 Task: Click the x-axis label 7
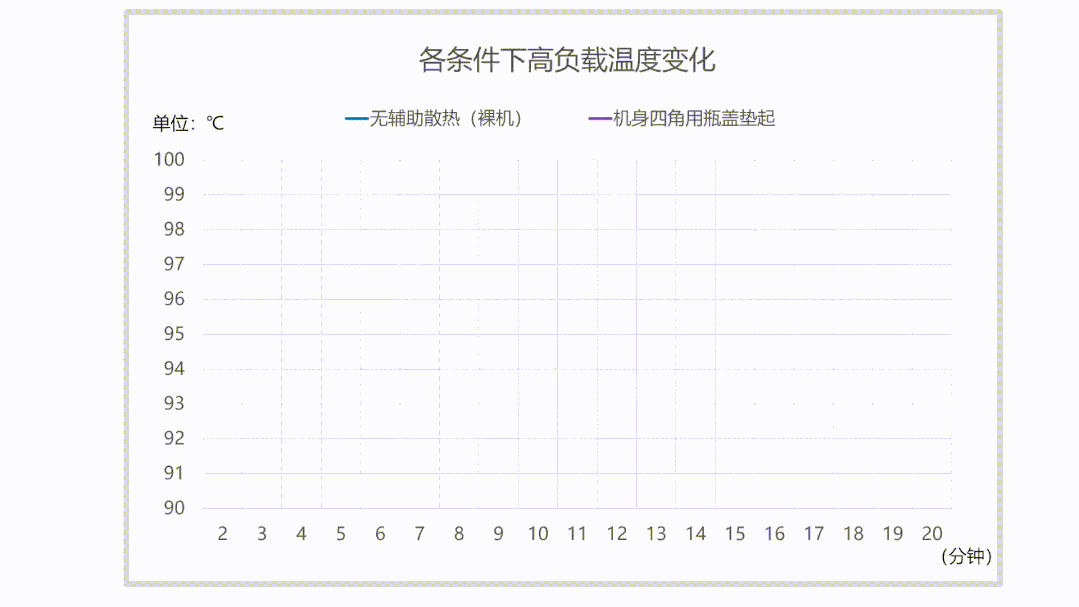[419, 533]
